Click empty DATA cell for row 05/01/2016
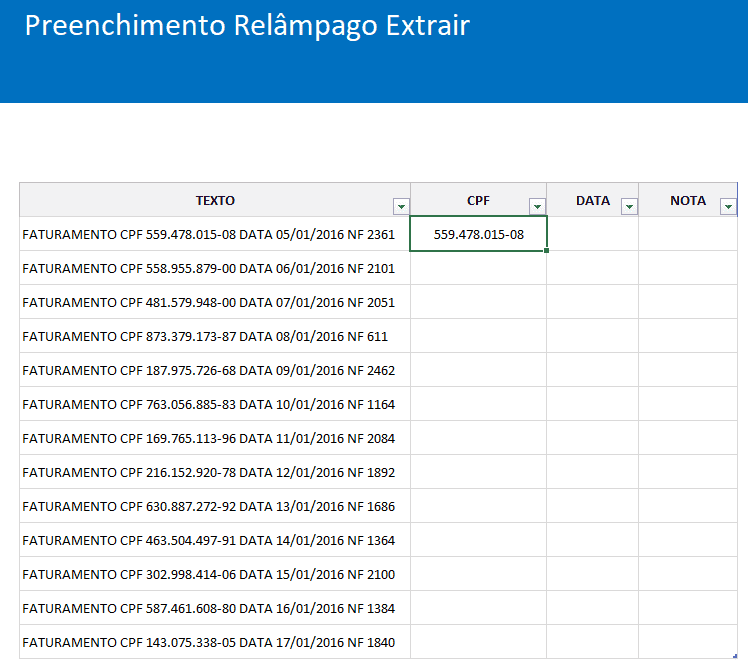The height and width of the screenshot is (670, 748). (592, 234)
